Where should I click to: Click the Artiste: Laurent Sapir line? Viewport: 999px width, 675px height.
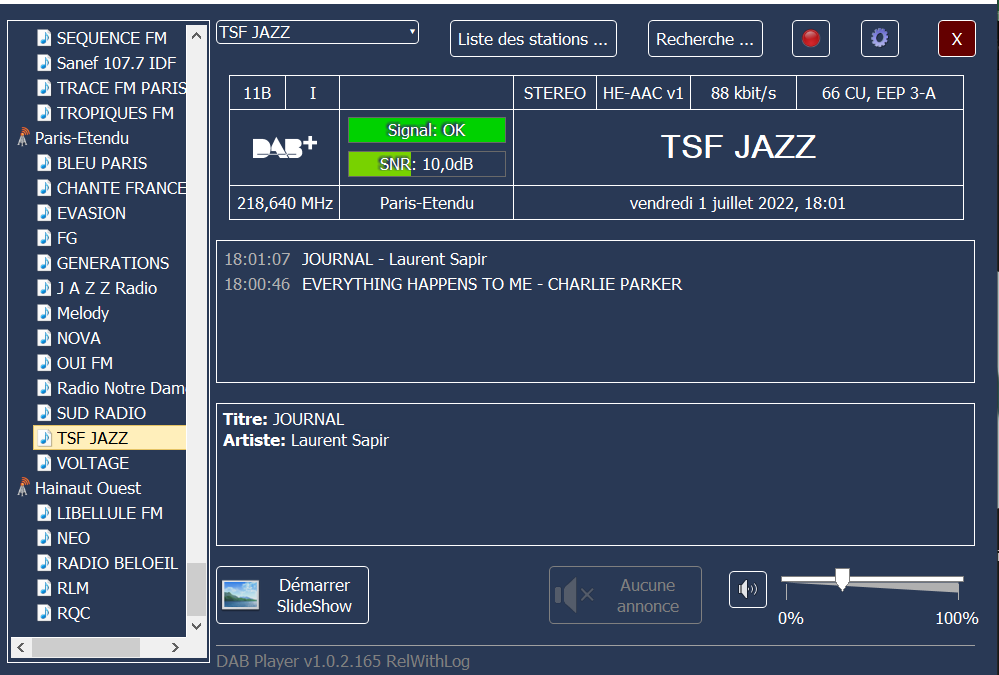306,440
